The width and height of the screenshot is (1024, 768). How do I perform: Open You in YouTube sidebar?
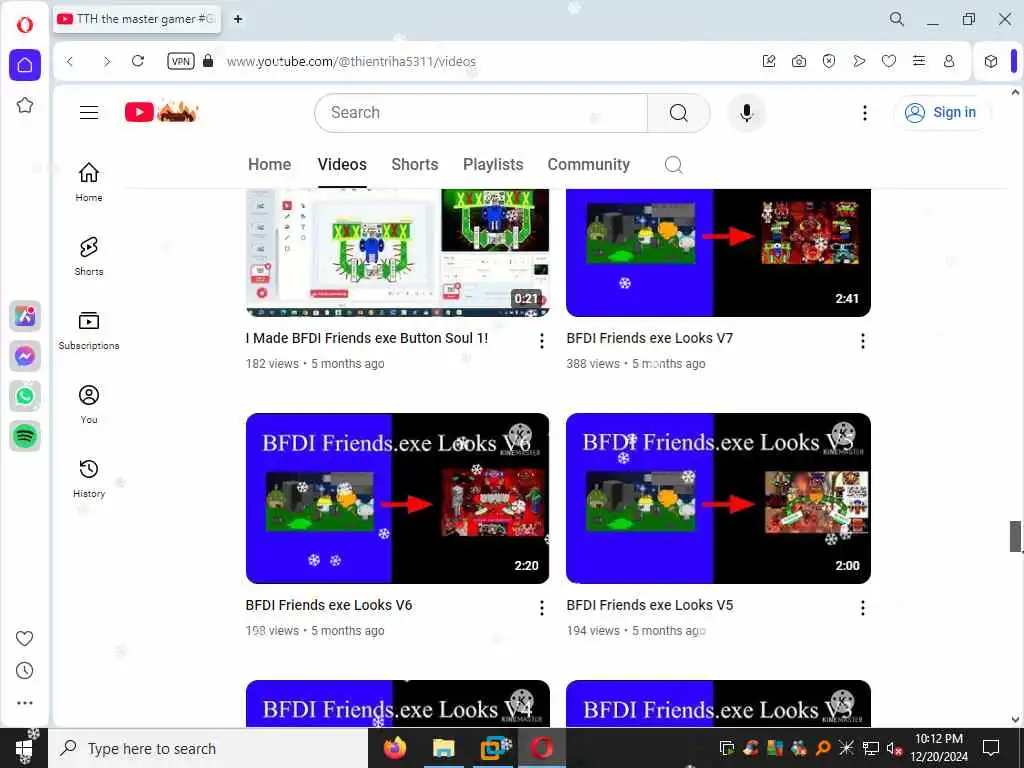point(89,405)
